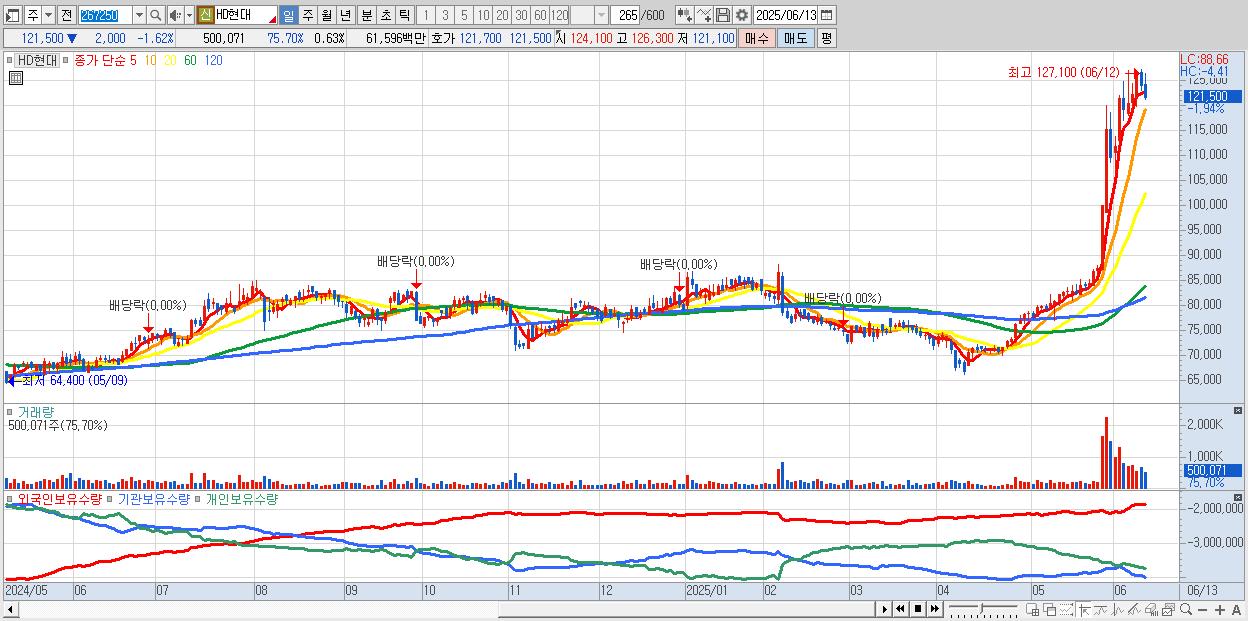Open stock search magnifier icon
Screen dimensions: 1248x621
coord(155,15)
